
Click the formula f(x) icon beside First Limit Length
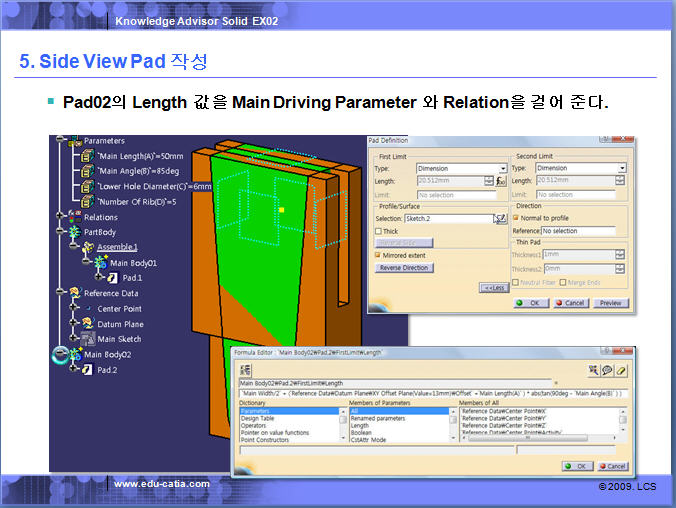[x=500, y=181]
